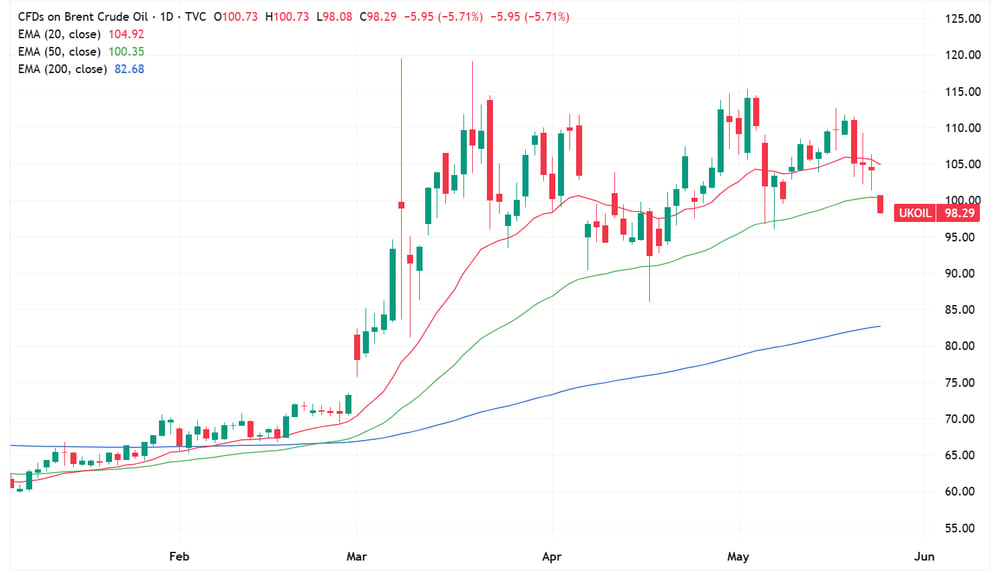Screen dimensions: 1000x578
Task: Click the Apr label on time axis
Action: coord(552,556)
